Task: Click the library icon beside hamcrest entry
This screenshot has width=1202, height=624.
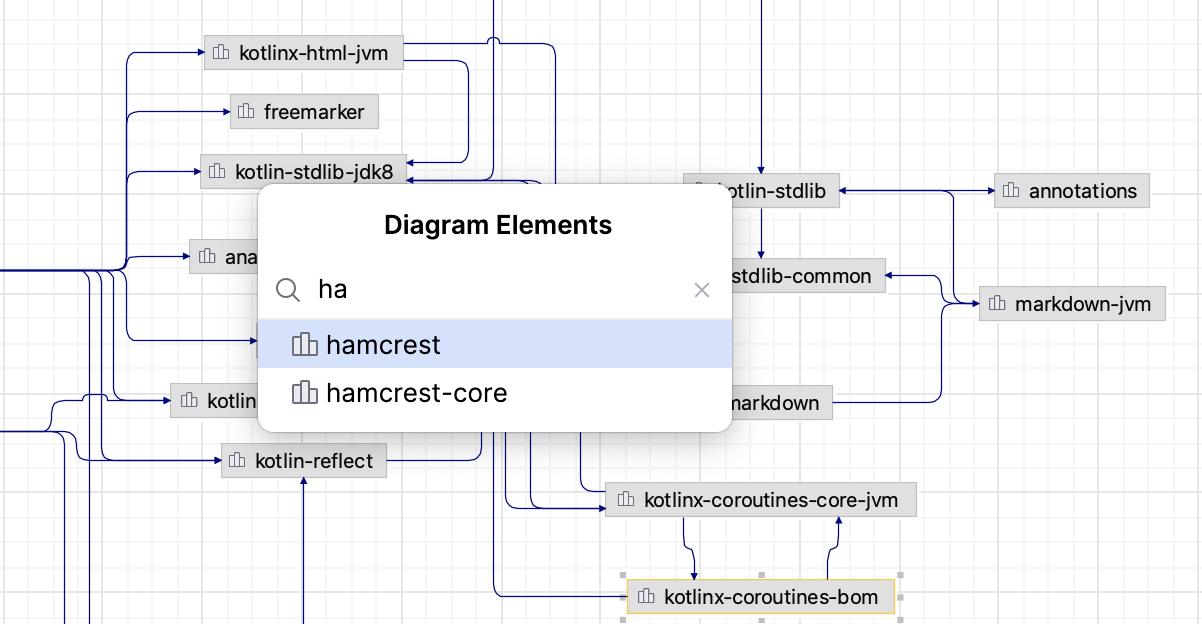Action: click(x=303, y=344)
